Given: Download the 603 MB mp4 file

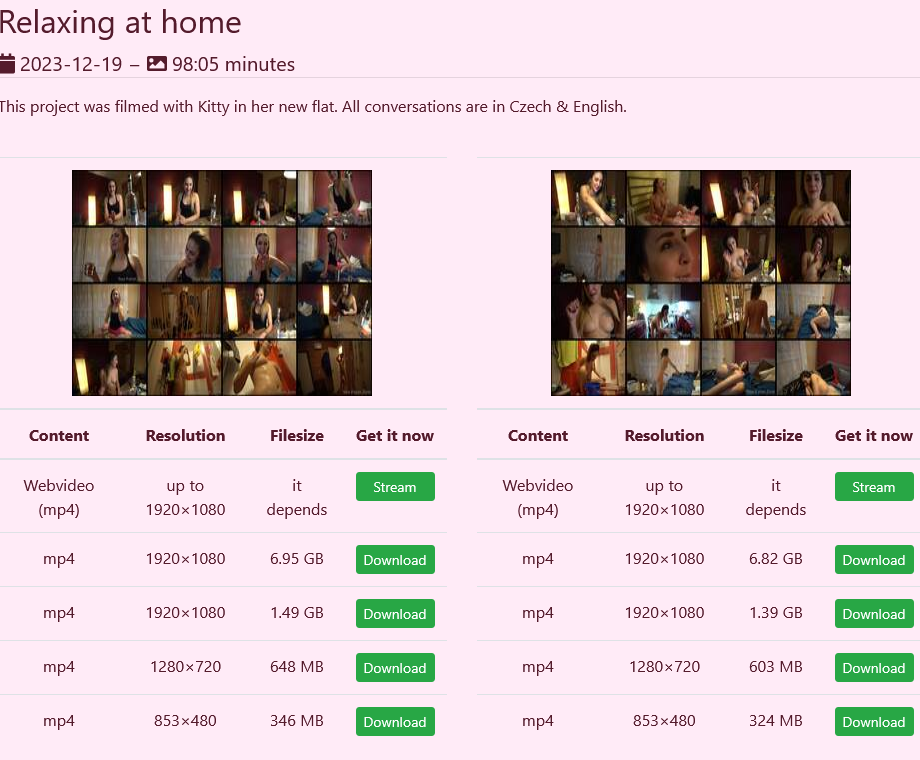Looking at the screenshot, I should click(x=874, y=667).
